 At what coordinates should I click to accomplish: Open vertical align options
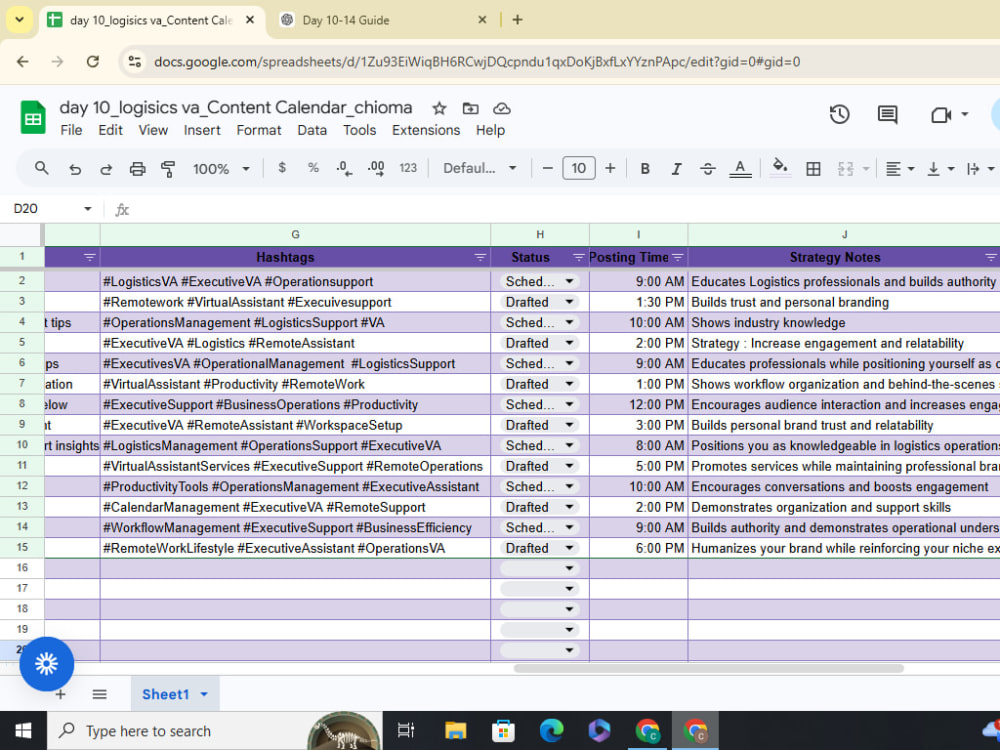tap(941, 168)
